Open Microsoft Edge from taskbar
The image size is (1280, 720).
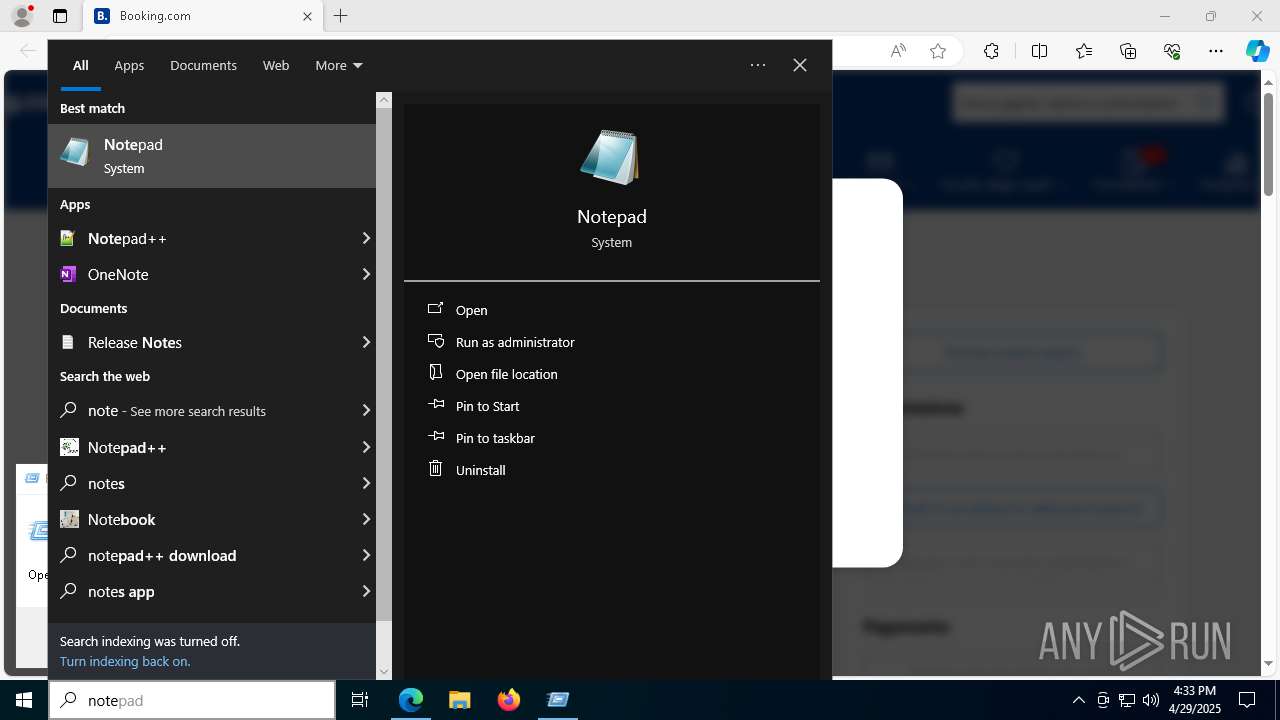point(411,700)
